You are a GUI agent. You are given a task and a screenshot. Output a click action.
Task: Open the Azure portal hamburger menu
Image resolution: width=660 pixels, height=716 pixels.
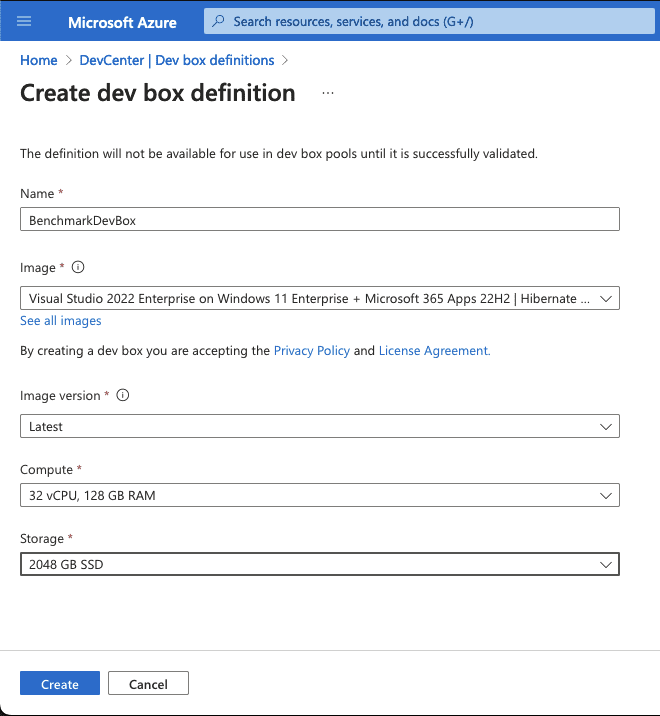coord(25,21)
